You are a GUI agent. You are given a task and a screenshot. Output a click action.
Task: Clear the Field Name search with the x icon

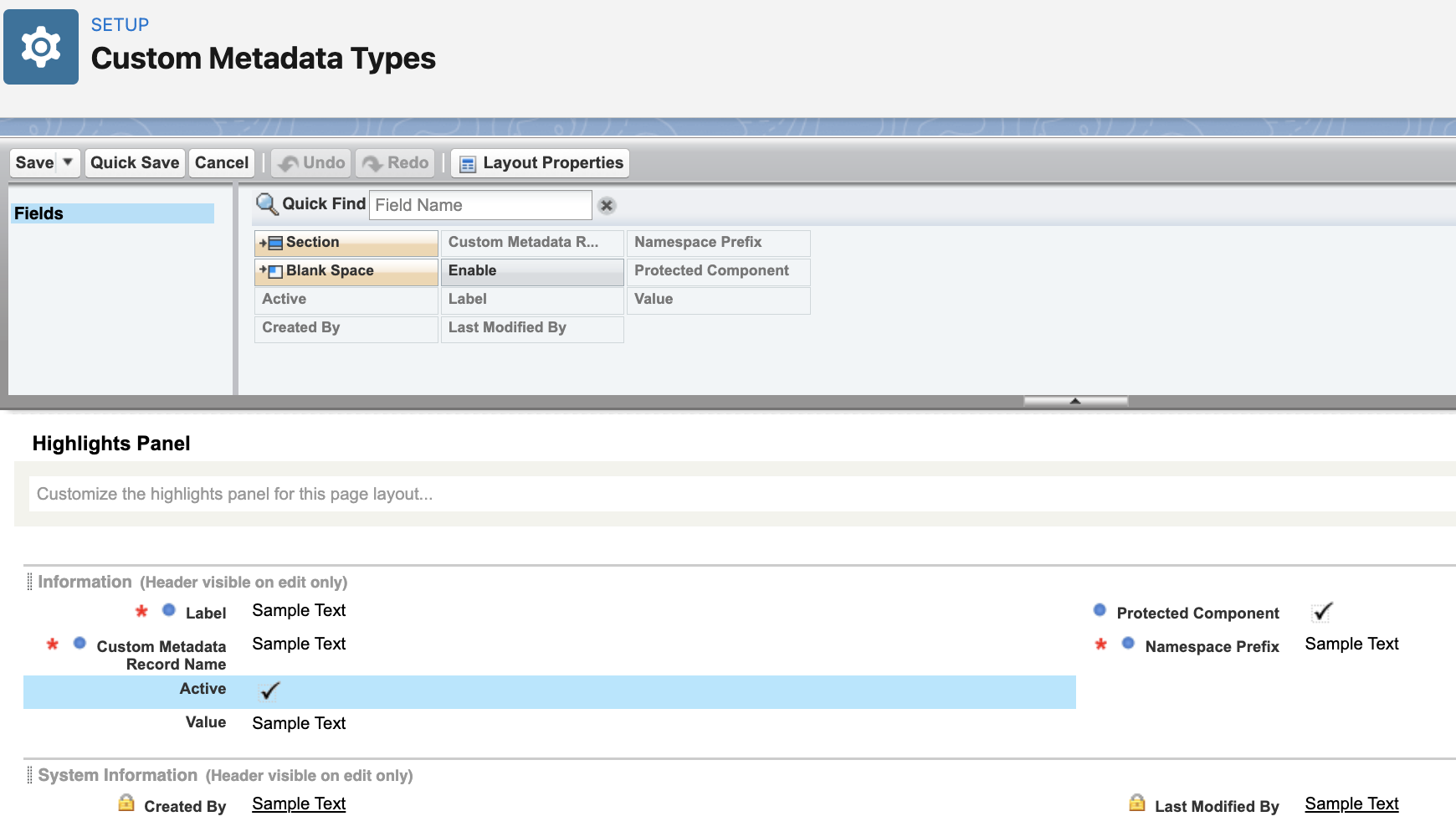[606, 204]
